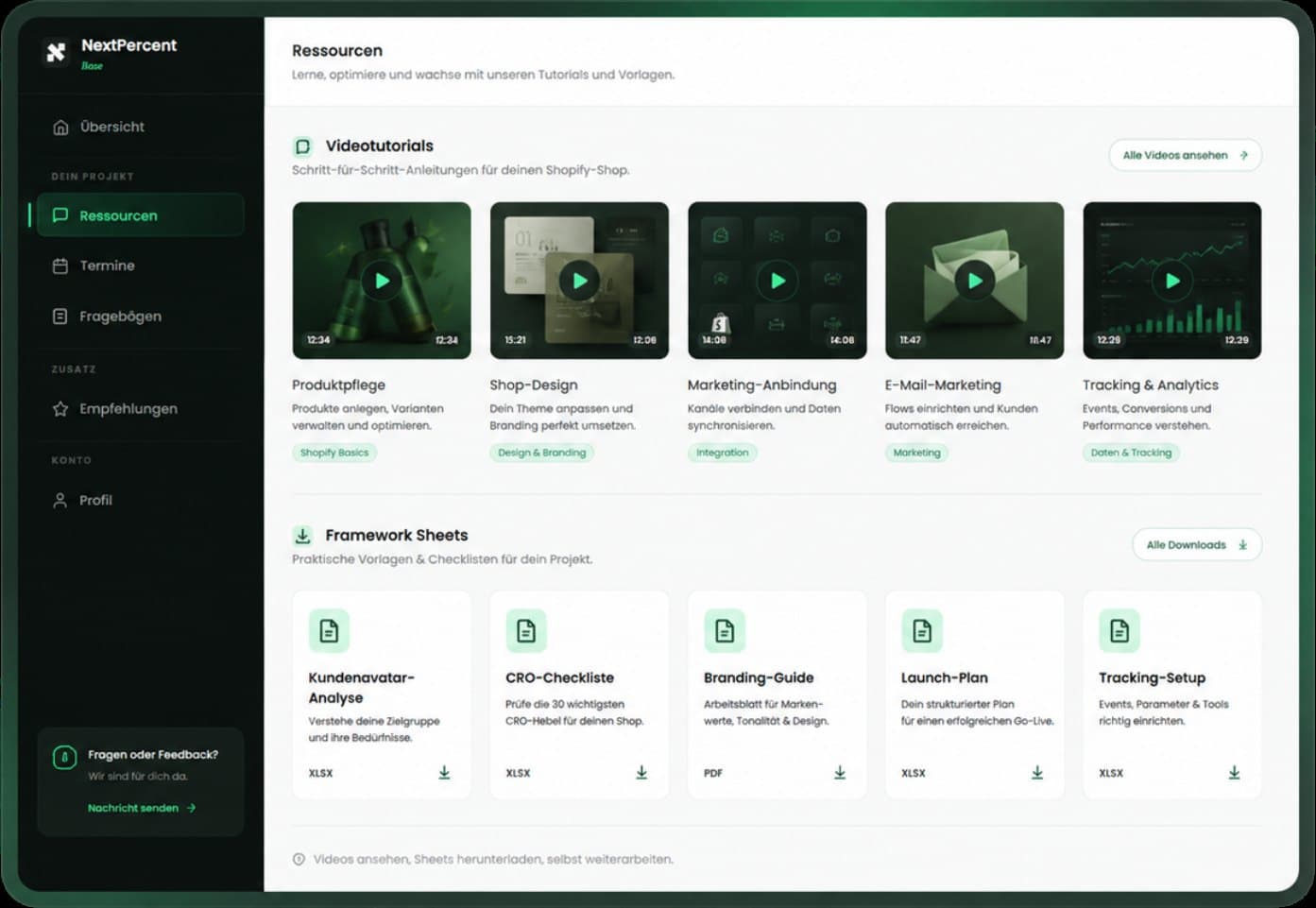Select Ressourcen in the sidebar
The width and height of the screenshot is (1316, 908).
140,215
